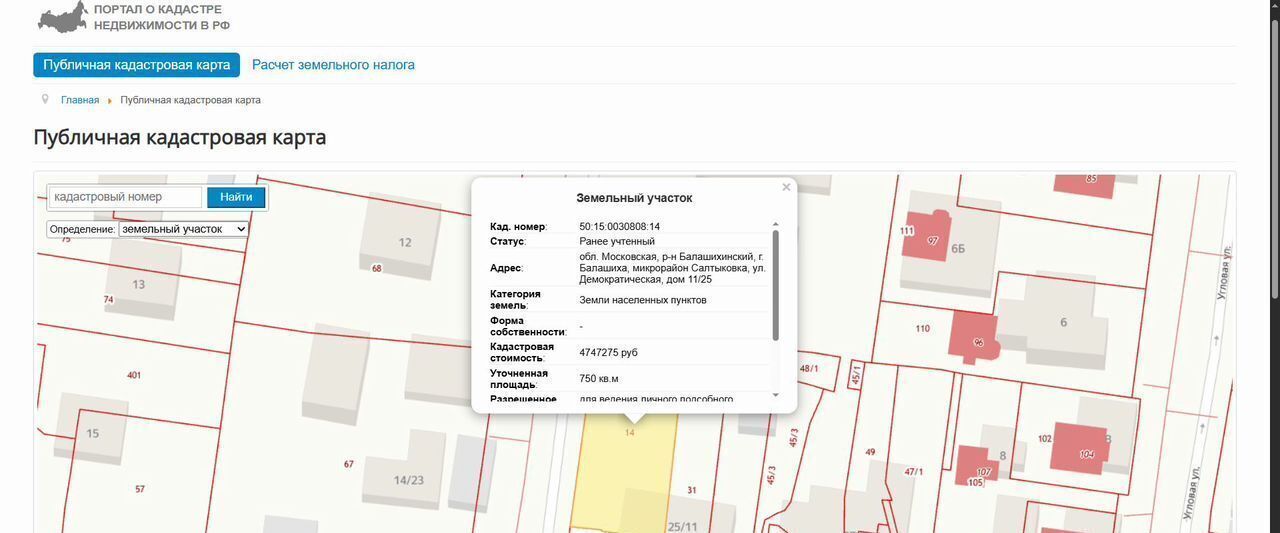Click the Земельный участок popup title
1280x533 pixels.
click(x=634, y=198)
